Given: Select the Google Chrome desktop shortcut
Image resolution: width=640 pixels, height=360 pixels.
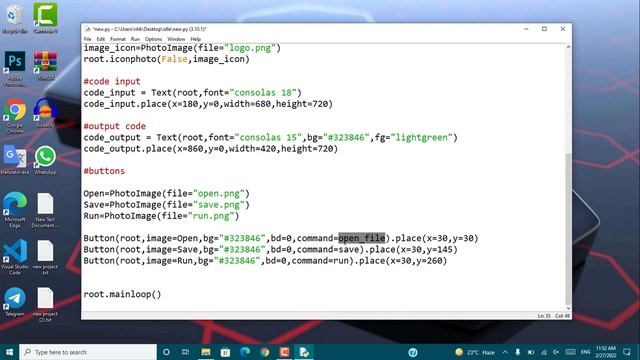Looking at the screenshot, I should point(15,116).
